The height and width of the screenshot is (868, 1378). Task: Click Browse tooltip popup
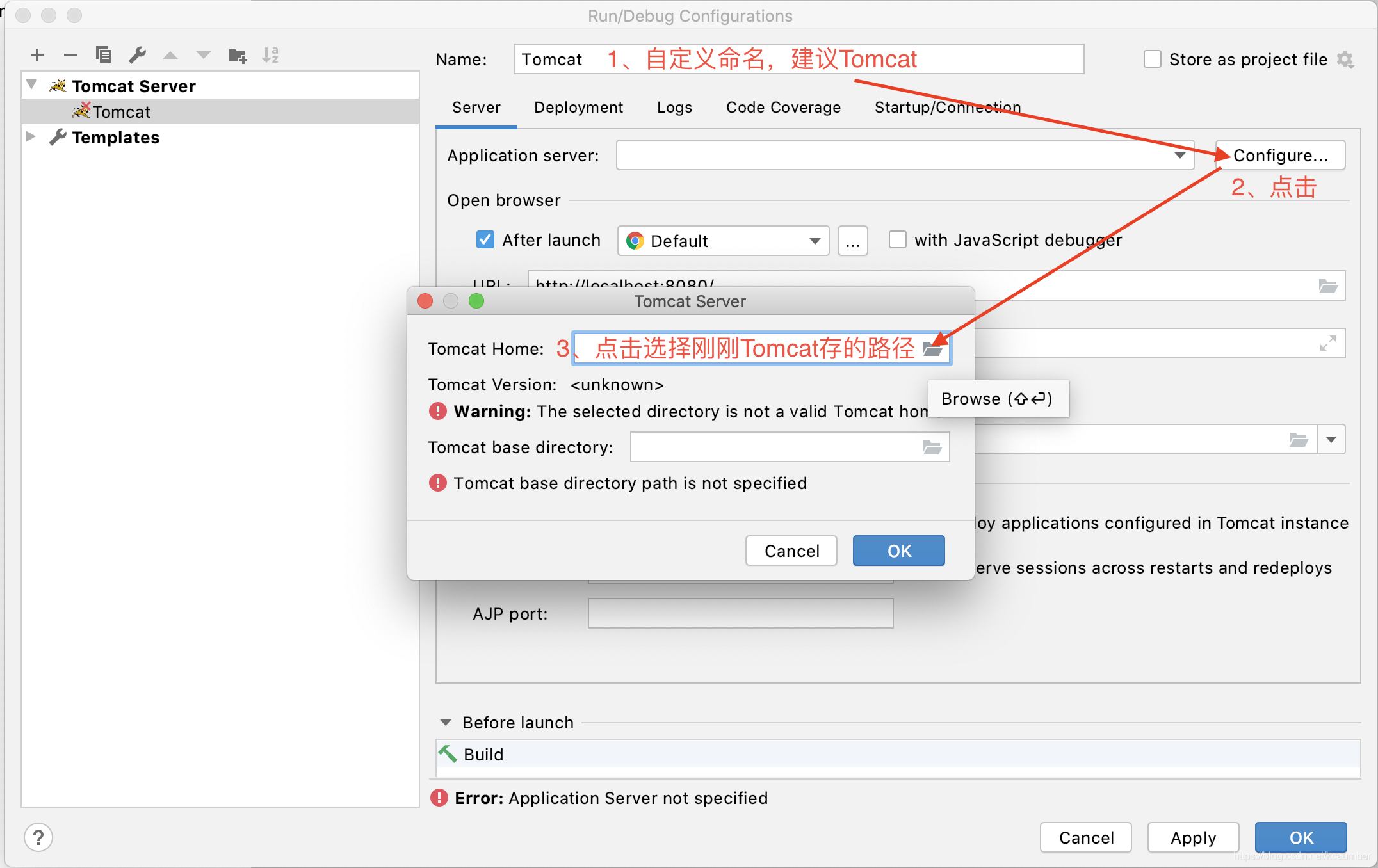[x=998, y=399]
